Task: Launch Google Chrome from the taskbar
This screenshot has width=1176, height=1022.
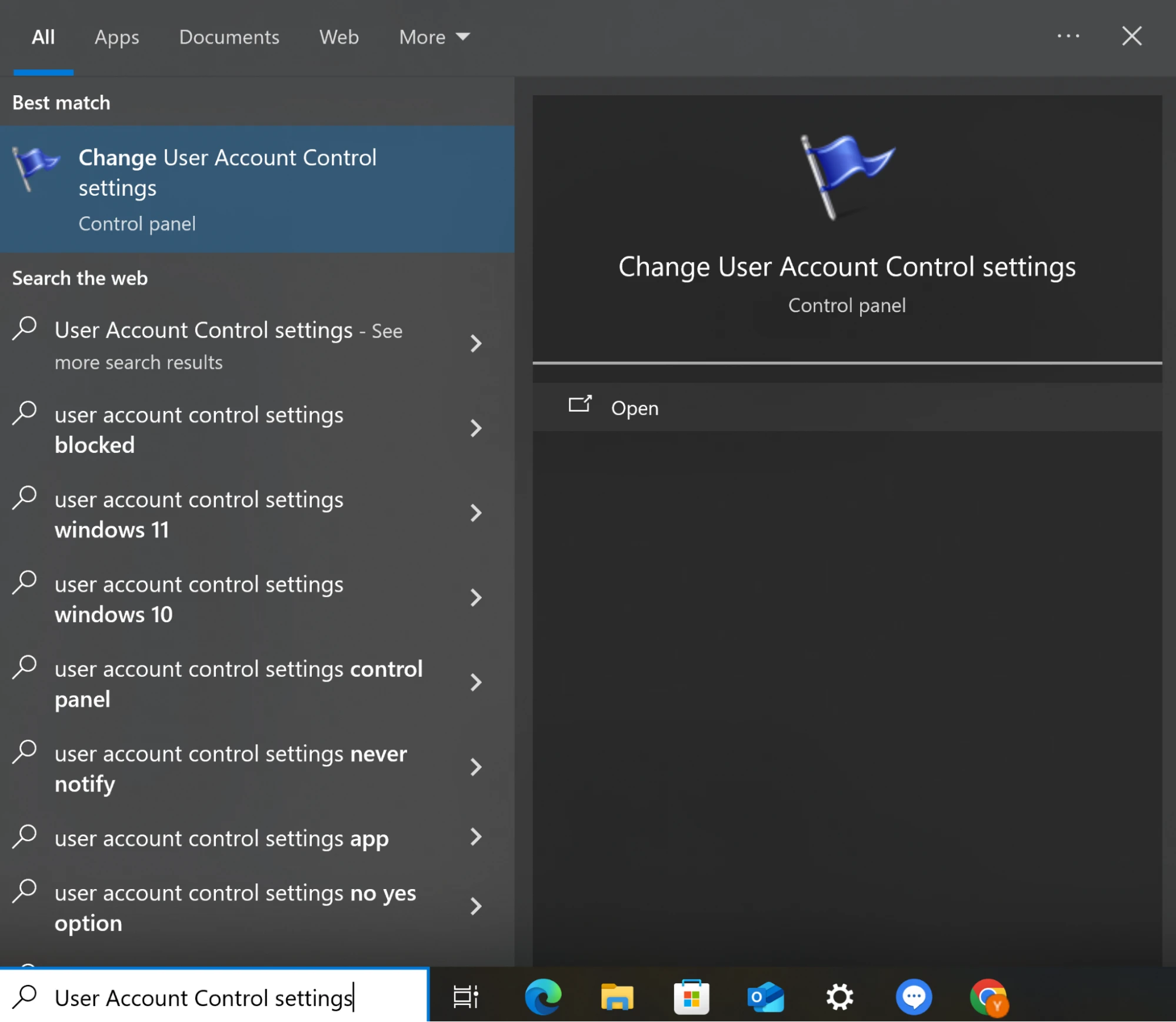Action: [989, 998]
